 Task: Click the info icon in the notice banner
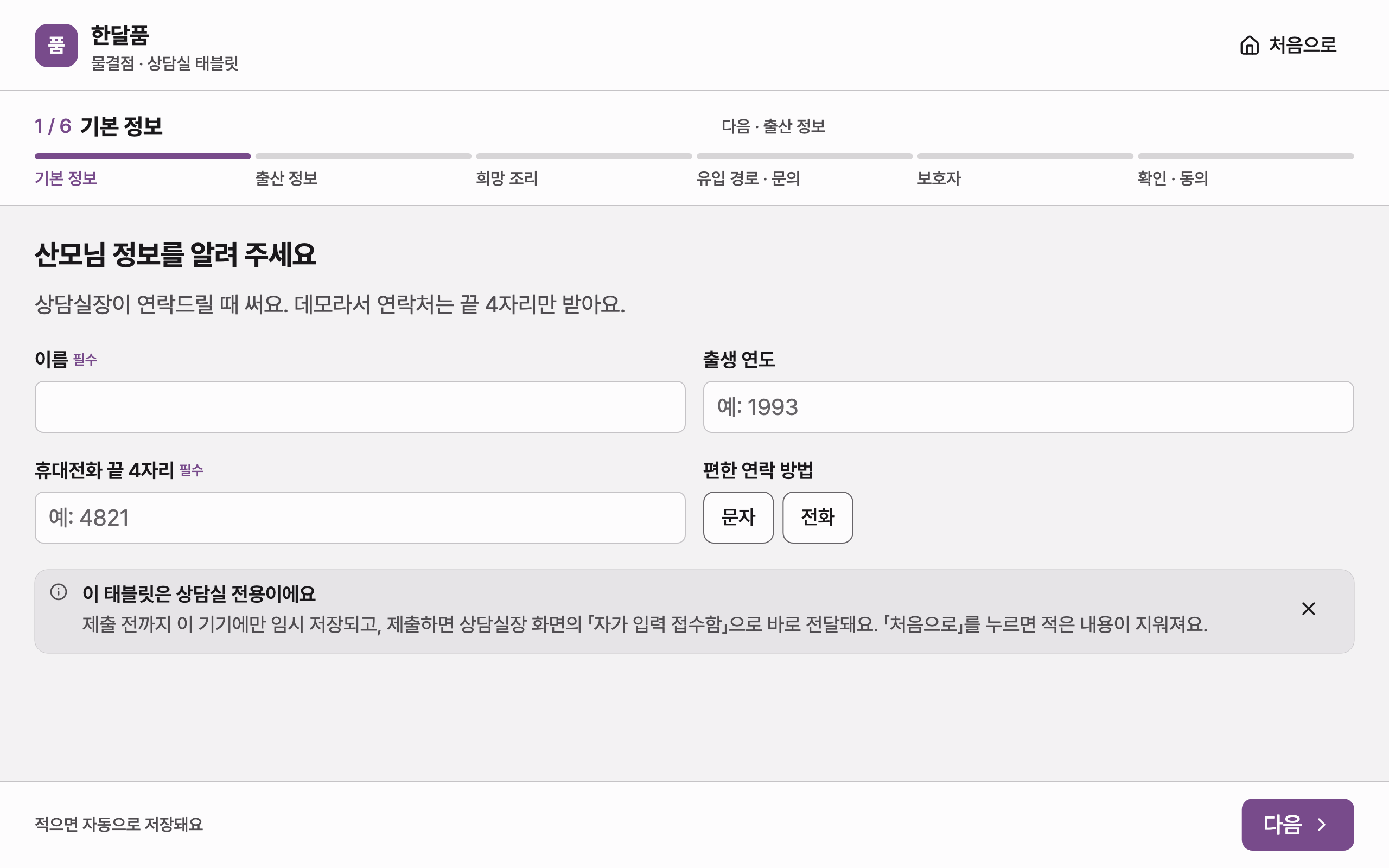point(59,592)
